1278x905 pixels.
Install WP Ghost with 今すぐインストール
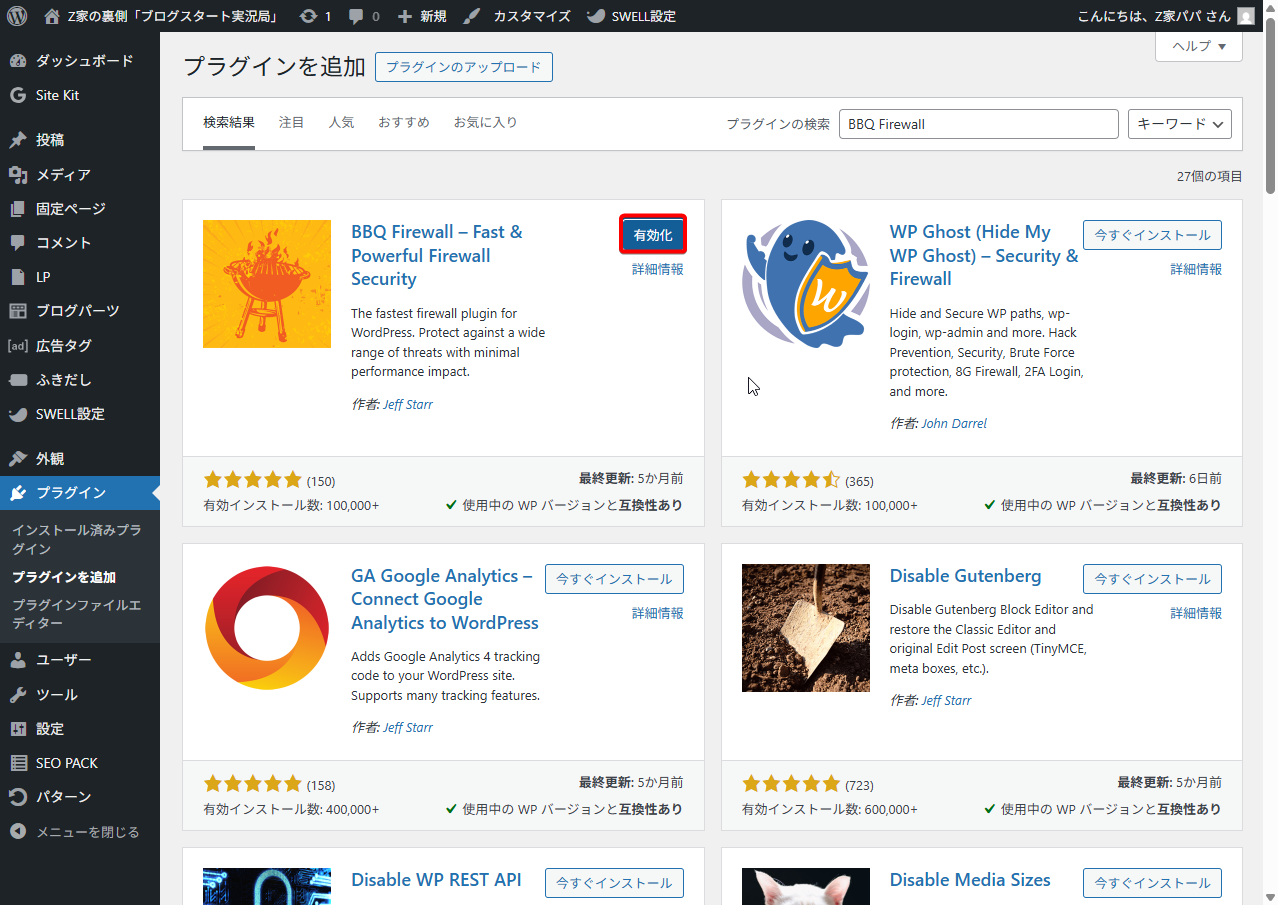pyautogui.click(x=1152, y=235)
